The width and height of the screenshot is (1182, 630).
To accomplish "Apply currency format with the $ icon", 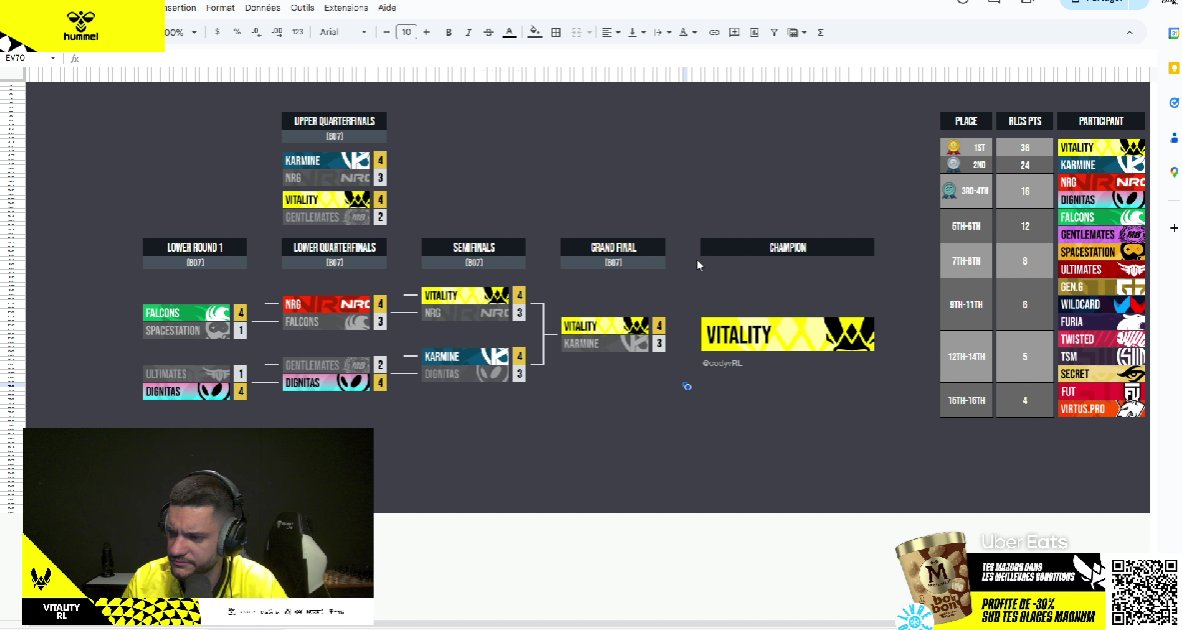I will pyautogui.click(x=217, y=32).
